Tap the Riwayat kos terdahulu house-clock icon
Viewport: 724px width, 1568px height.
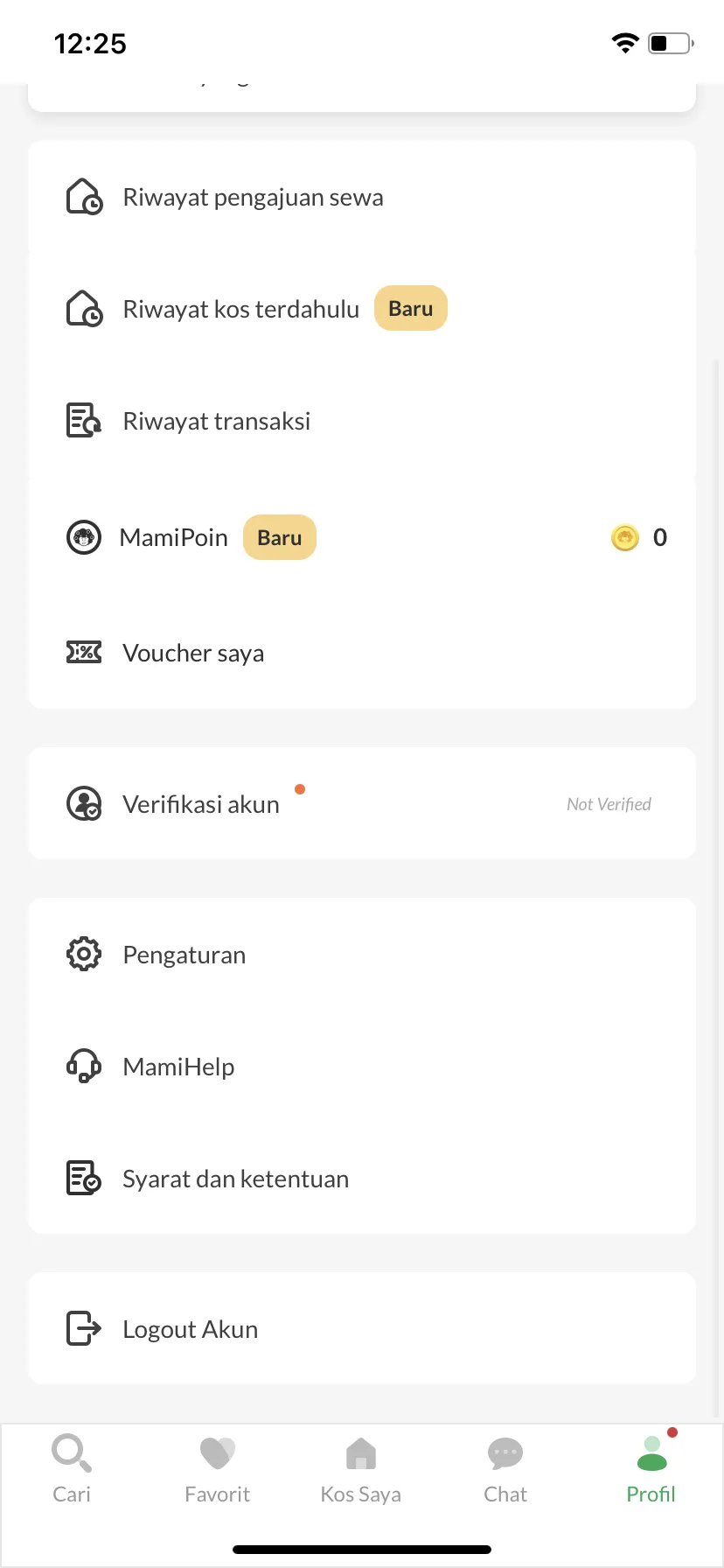tap(84, 309)
